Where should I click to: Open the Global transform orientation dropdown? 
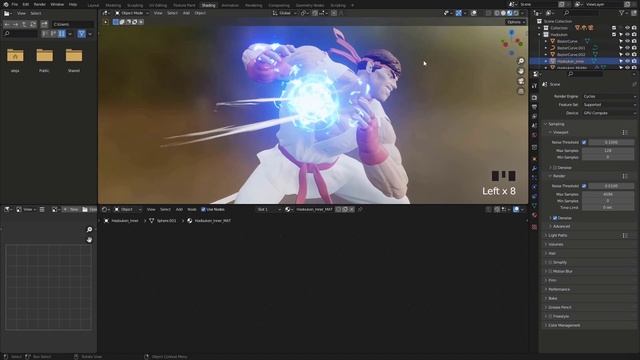pyautogui.click(x=284, y=13)
